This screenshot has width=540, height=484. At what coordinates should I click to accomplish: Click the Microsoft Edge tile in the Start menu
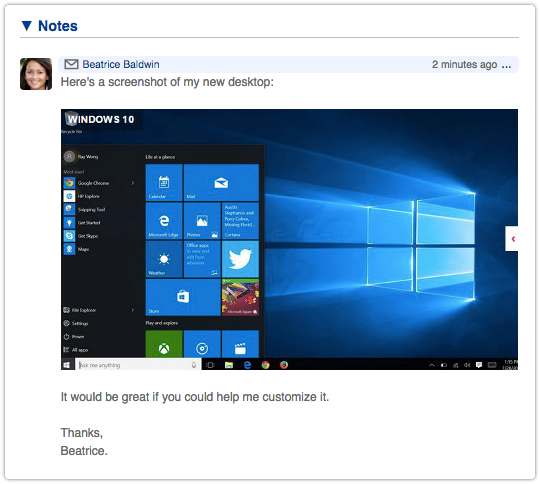164,220
